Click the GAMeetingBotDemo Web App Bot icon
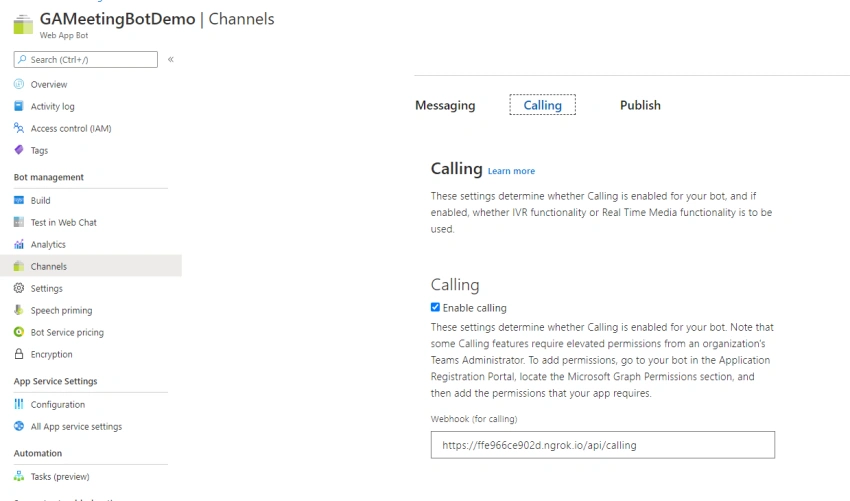This screenshot has height=501, width=850. tap(23, 24)
